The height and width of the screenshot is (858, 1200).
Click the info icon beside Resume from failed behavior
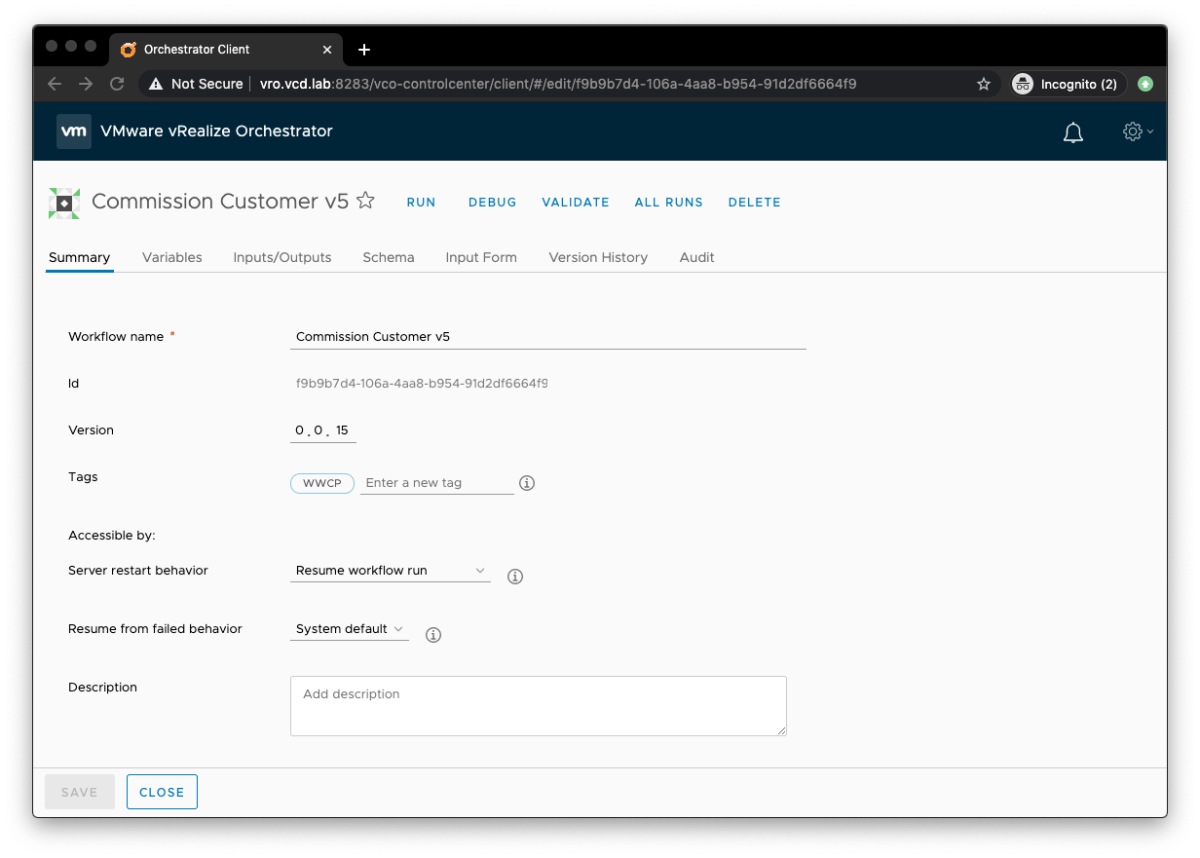[x=433, y=634]
